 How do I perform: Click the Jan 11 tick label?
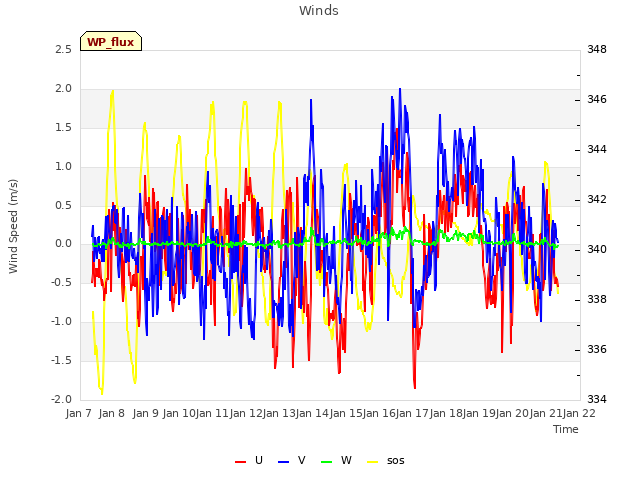tap(212, 413)
